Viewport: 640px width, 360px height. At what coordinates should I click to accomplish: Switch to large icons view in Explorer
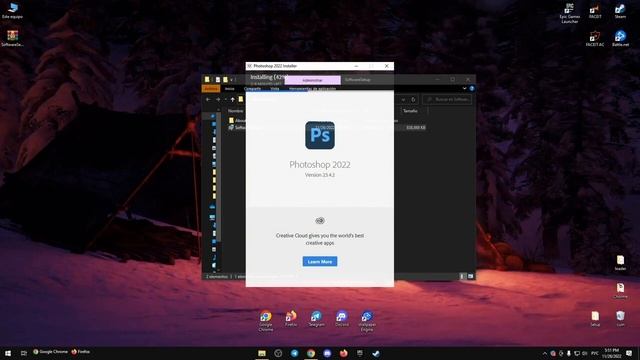click(470, 276)
